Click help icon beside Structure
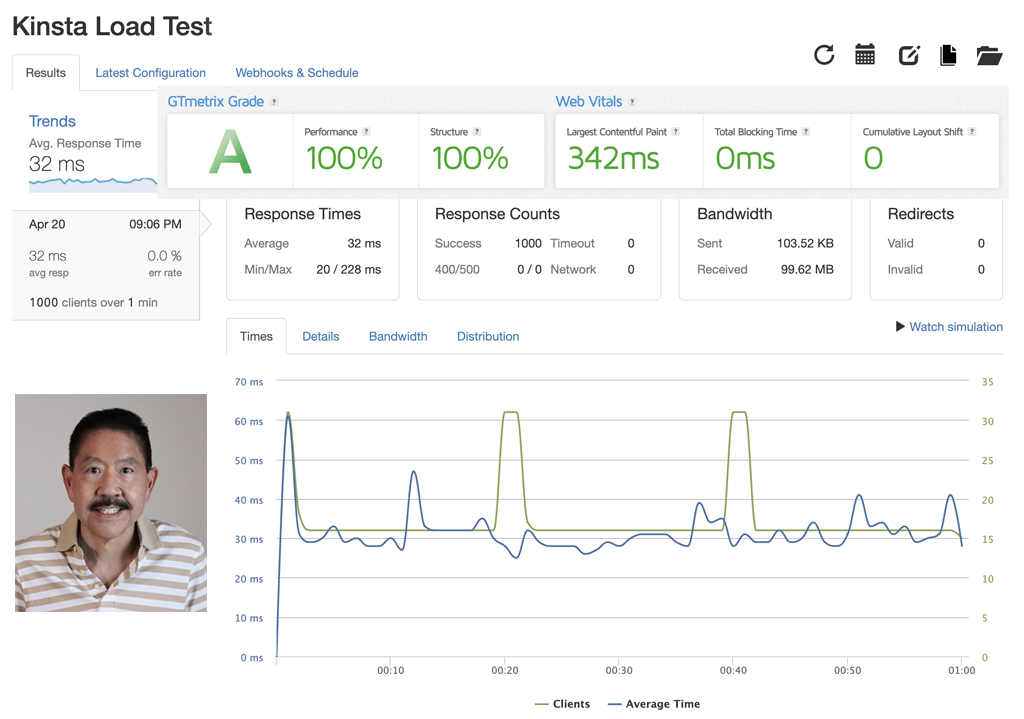The image size is (1024, 719). click(477, 131)
